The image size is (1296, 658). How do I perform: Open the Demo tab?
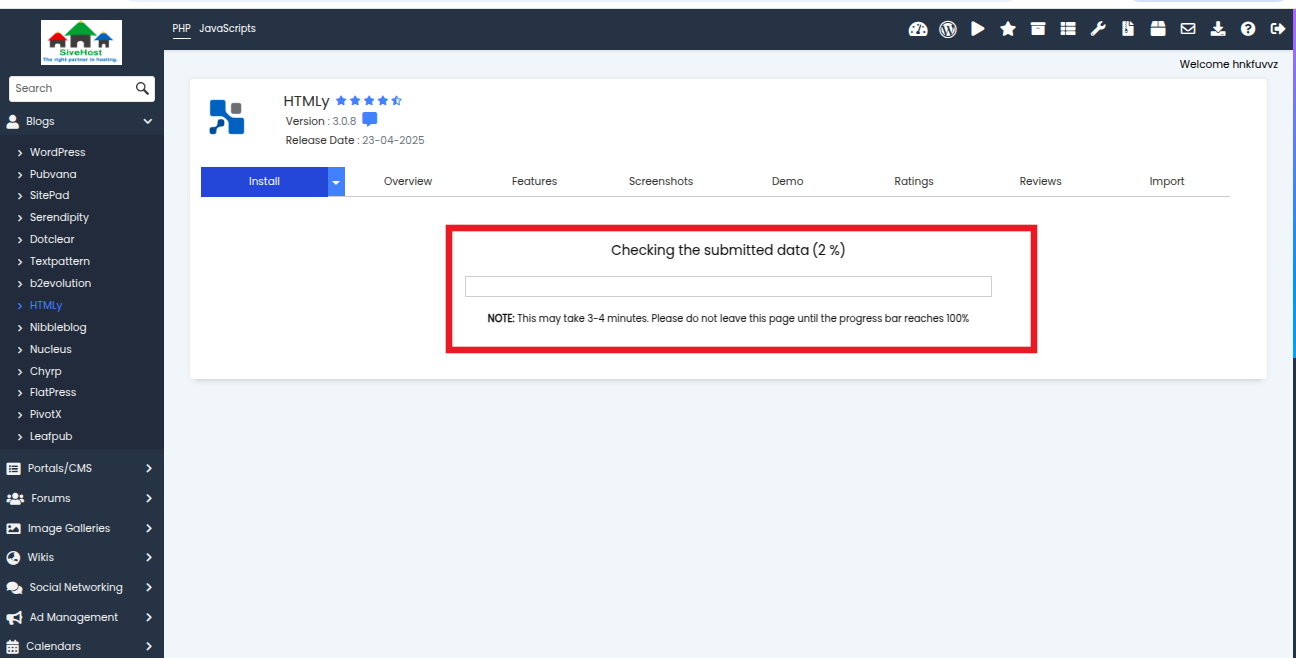coord(787,182)
